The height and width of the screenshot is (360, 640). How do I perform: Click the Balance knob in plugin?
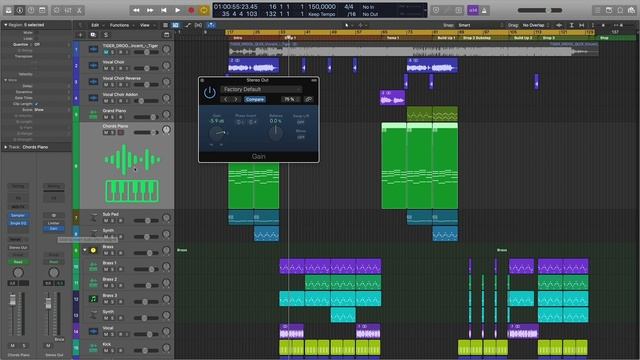coord(276,133)
